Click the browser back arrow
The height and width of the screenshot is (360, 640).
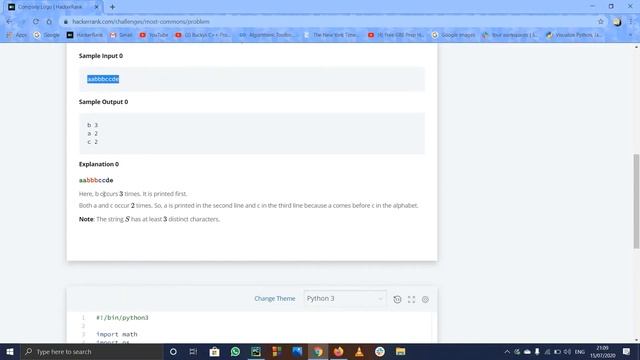pos(9,22)
